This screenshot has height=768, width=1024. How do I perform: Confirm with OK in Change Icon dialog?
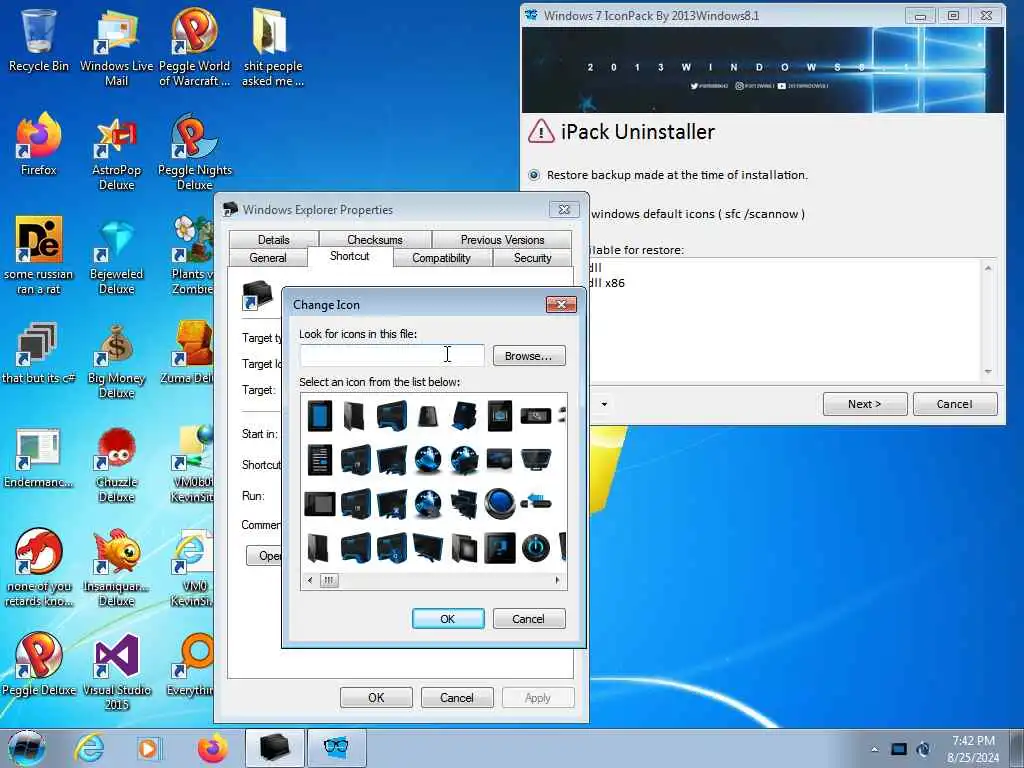(448, 618)
